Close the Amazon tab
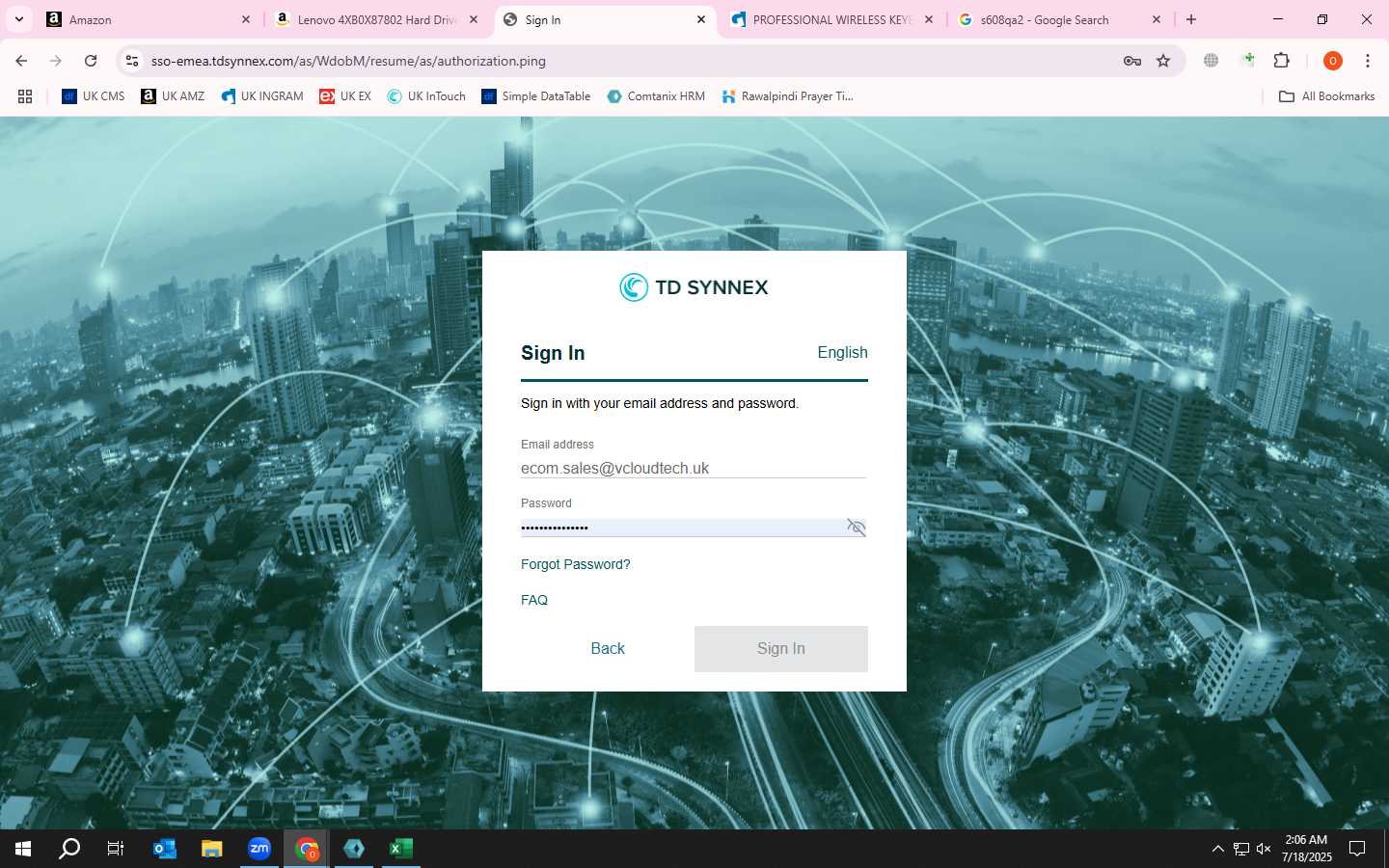 246,19
